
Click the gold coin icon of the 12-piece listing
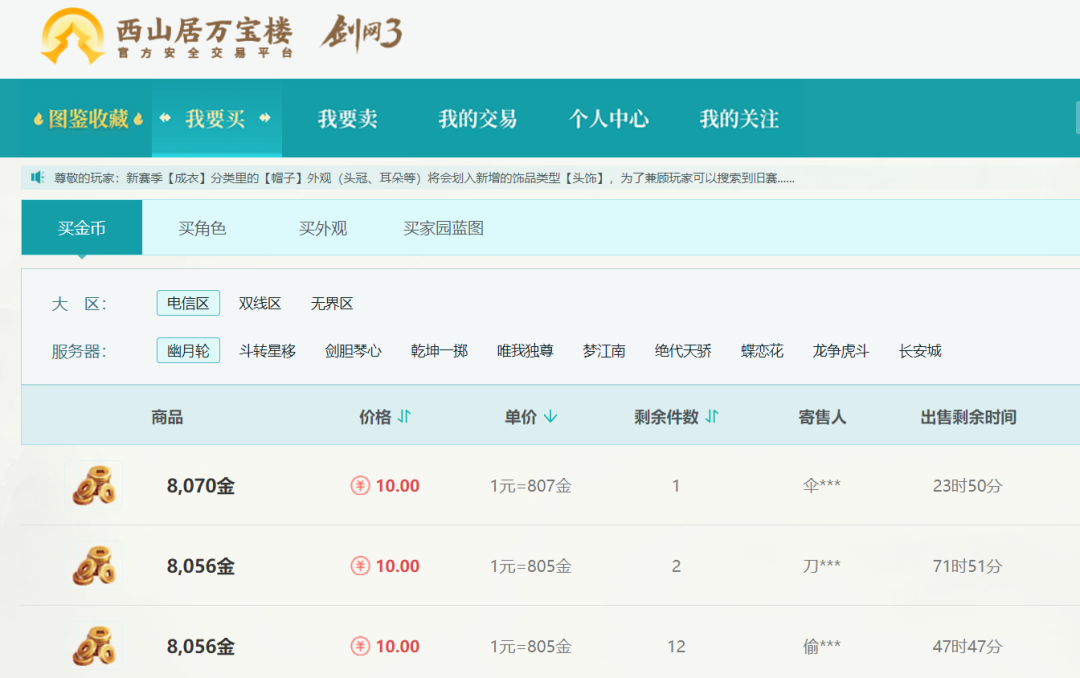point(94,646)
